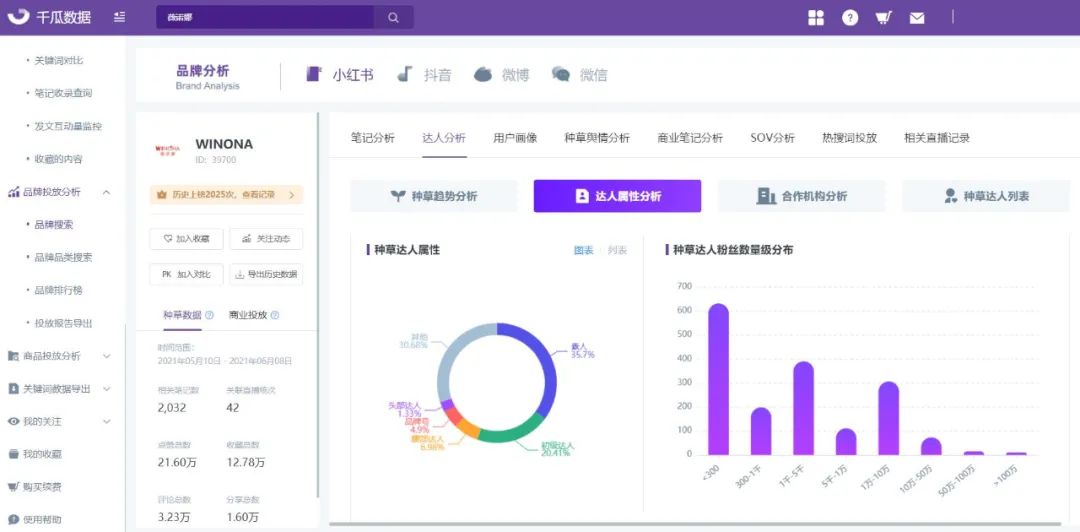This screenshot has height=532, width=1080.
Task: Open sidebar item 品牌搜索
Action: click(x=54, y=225)
